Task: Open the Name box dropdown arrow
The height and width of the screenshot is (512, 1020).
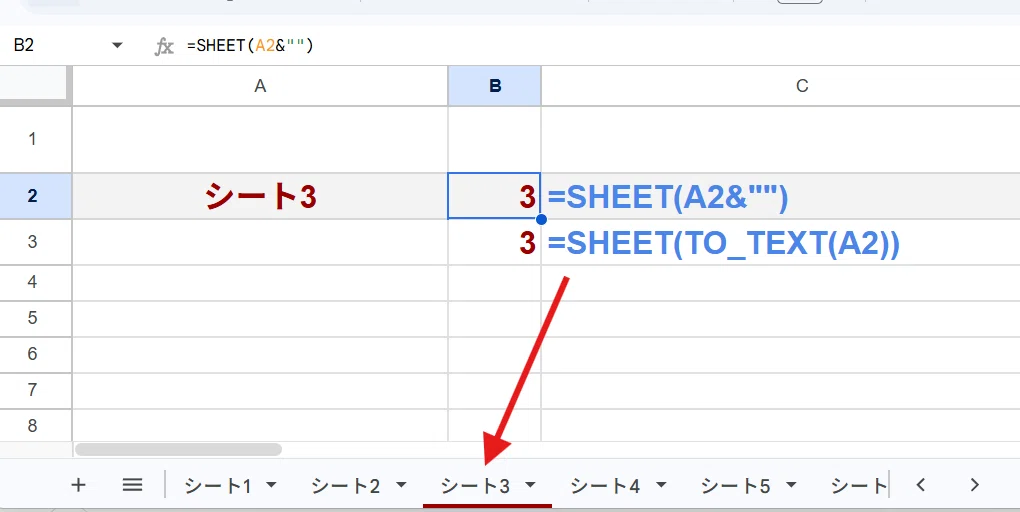Action: [x=117, y=46]
